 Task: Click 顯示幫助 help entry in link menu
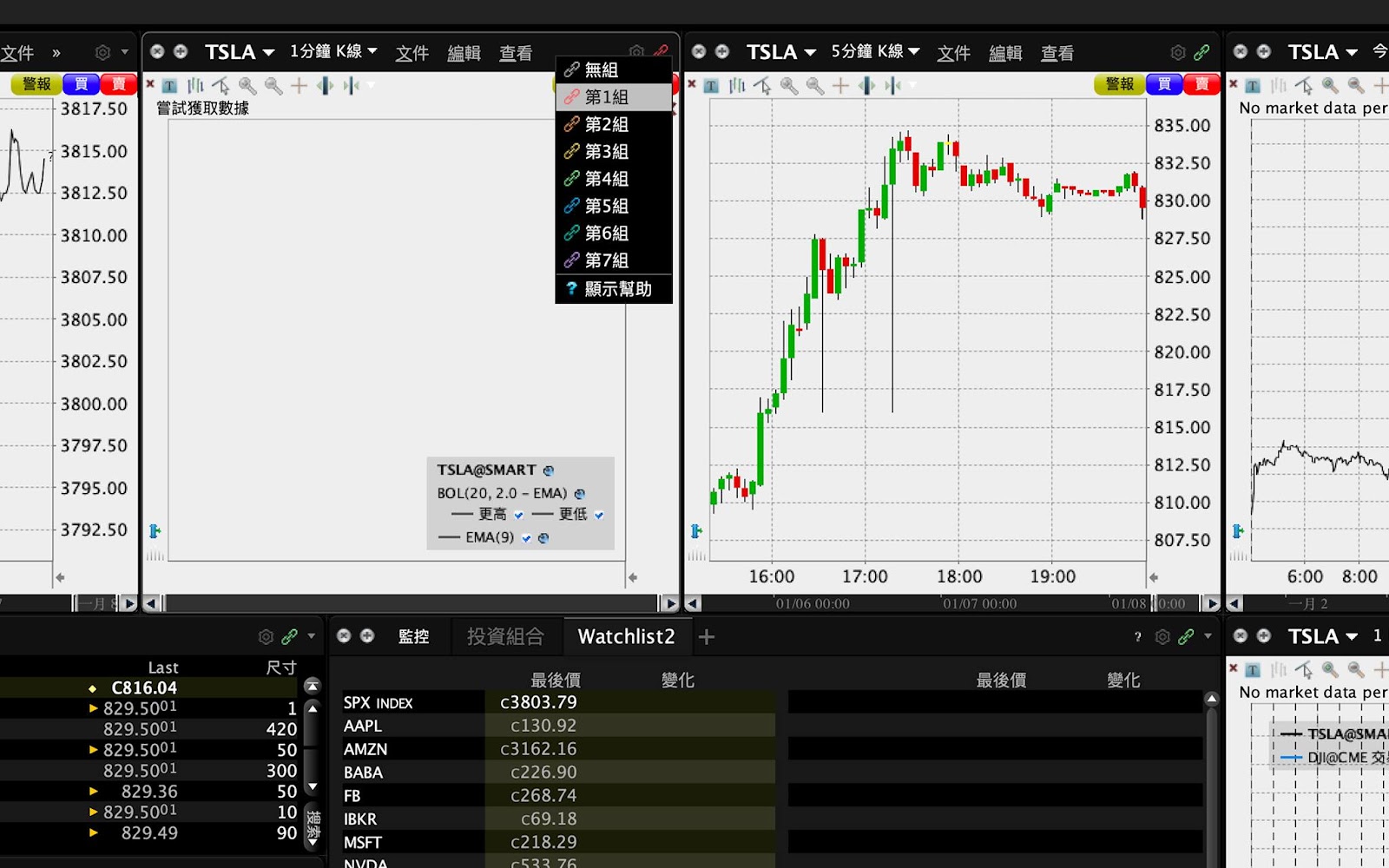614,289
